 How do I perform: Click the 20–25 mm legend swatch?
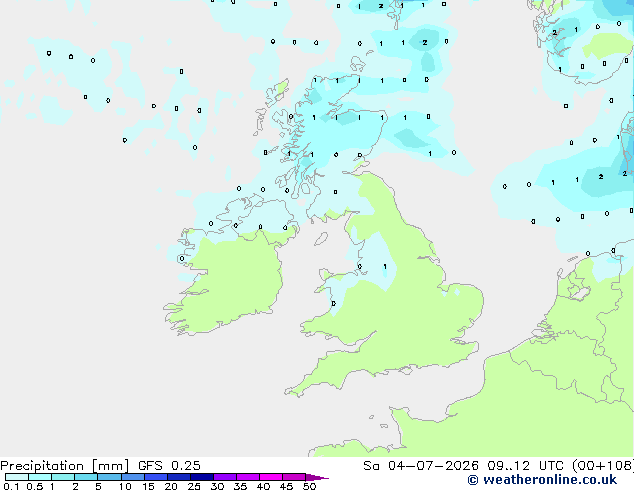click(178, 477)
